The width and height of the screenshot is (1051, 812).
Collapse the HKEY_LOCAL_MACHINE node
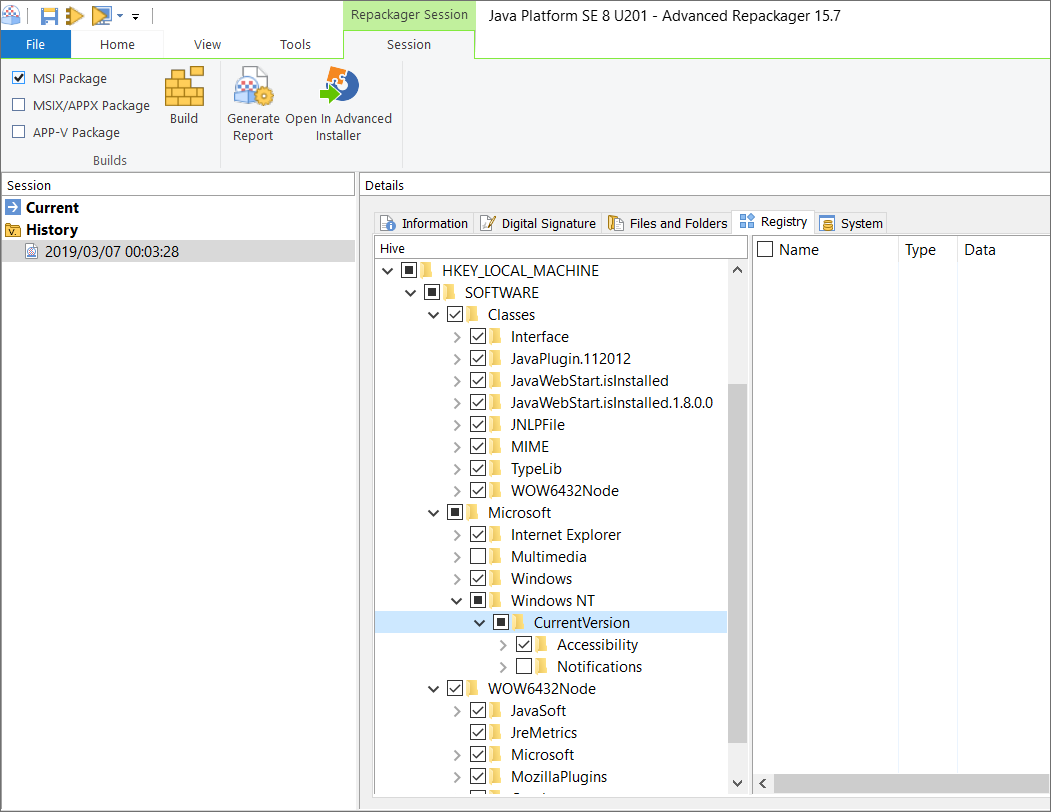(387, 271)
